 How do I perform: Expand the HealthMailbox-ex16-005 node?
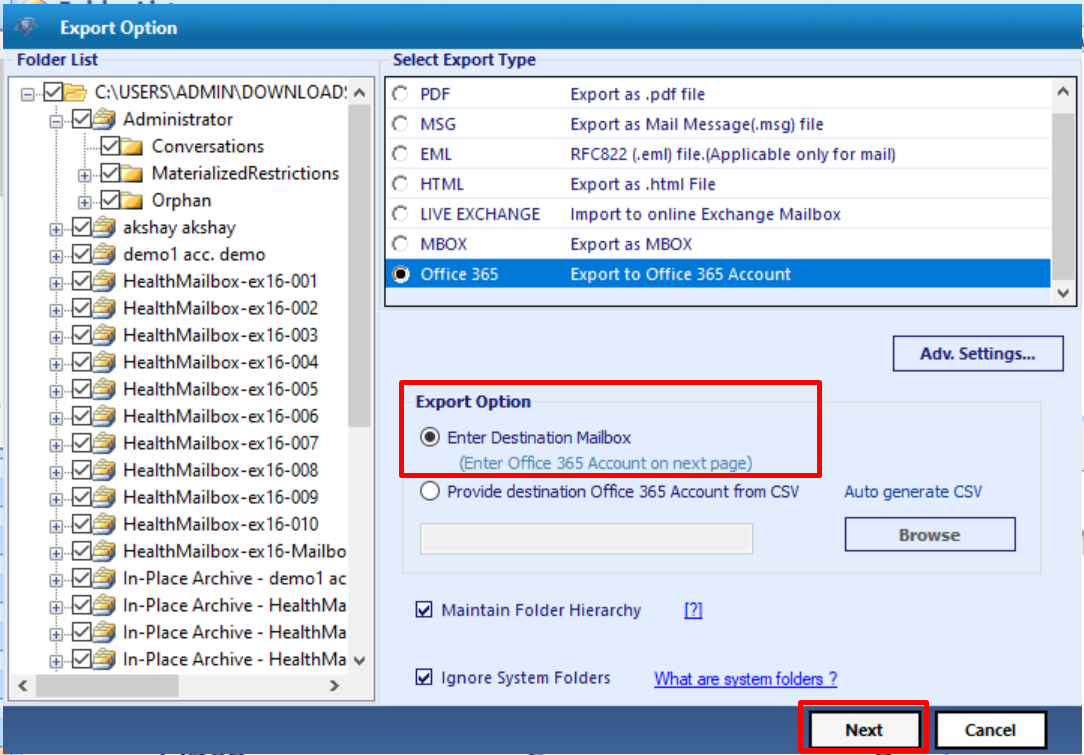click(56, 391)
